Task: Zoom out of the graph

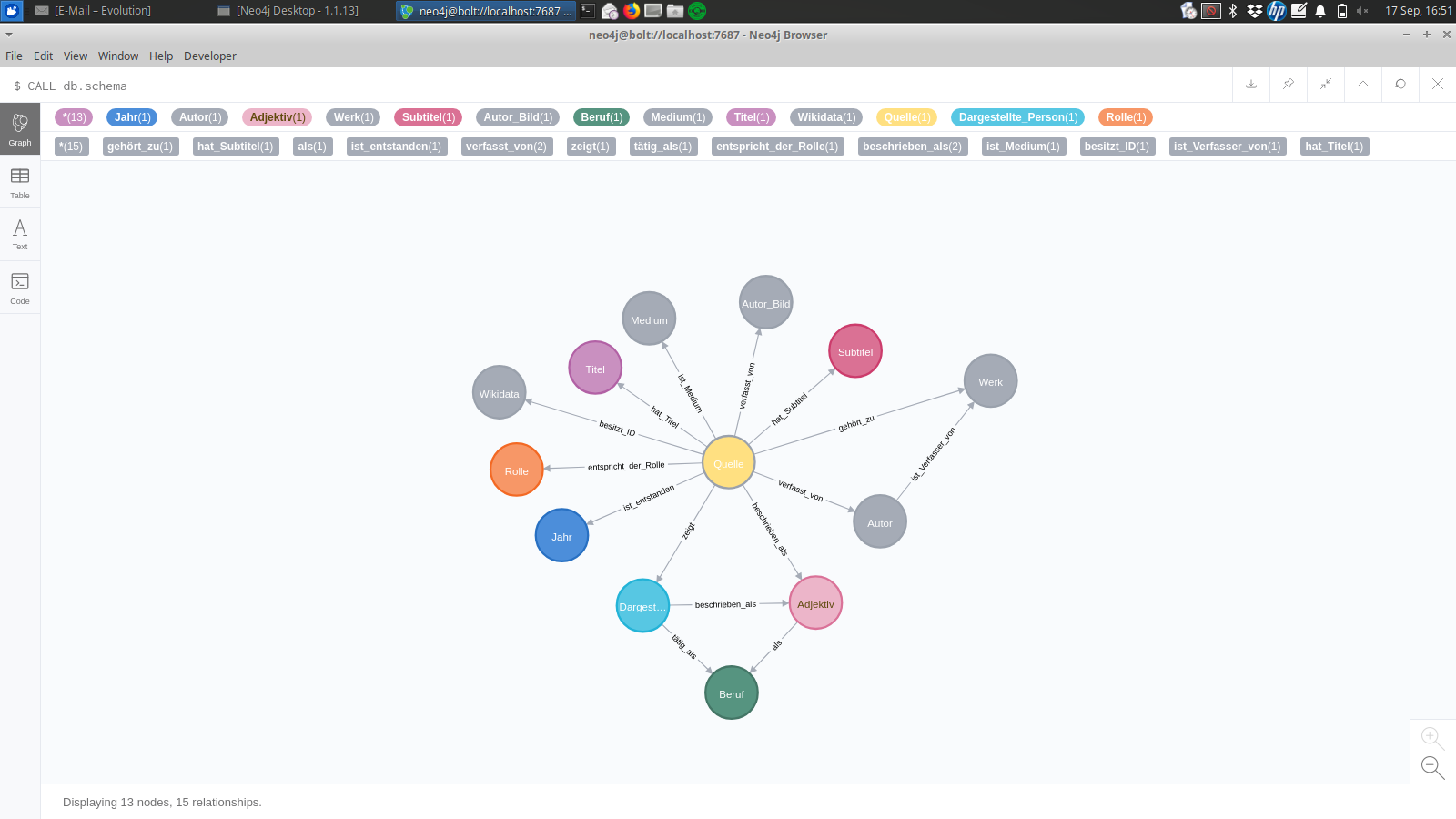Action: (1432, 767)
